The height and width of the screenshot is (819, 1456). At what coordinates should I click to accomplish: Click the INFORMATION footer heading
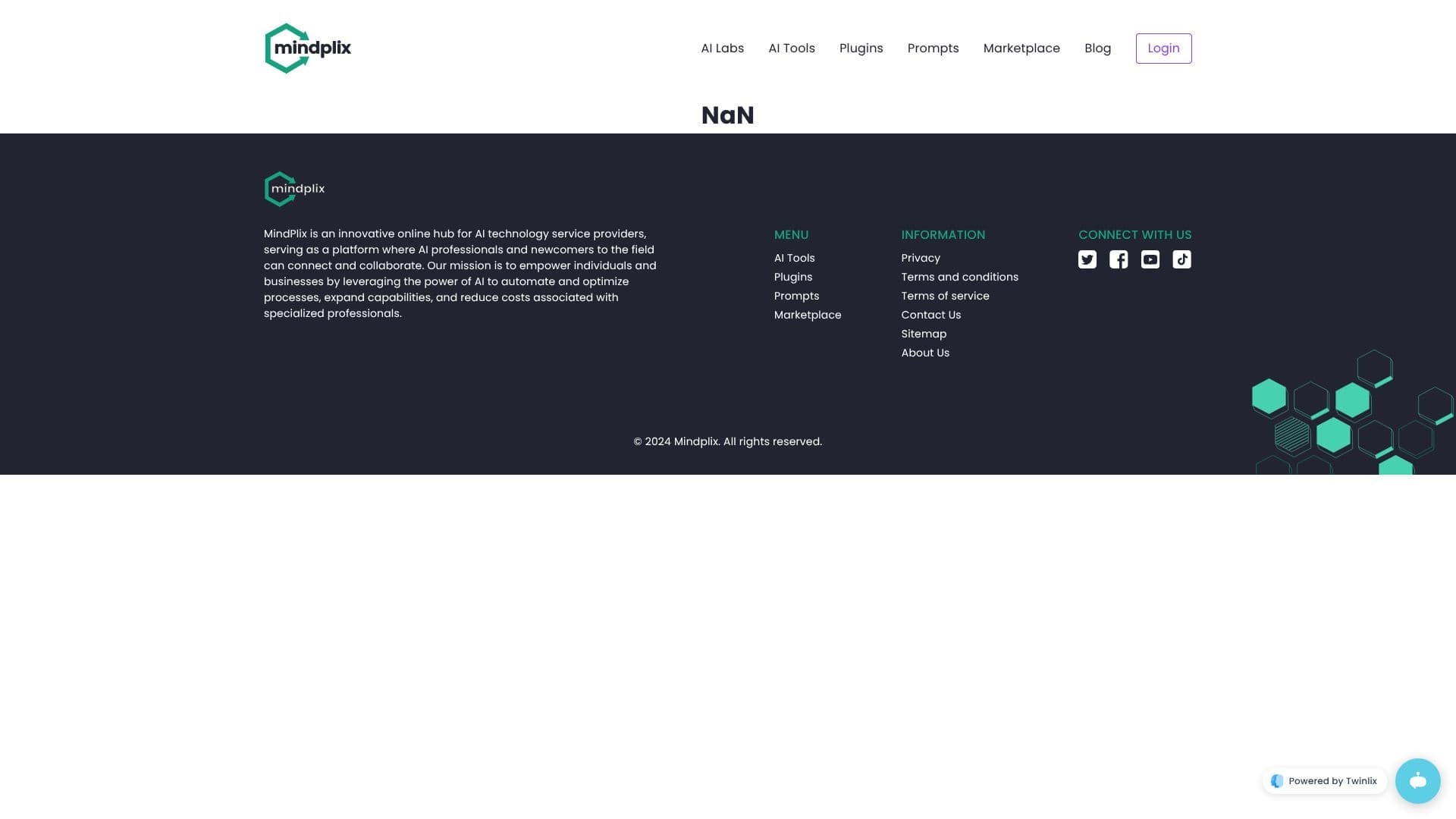point(943,235)
